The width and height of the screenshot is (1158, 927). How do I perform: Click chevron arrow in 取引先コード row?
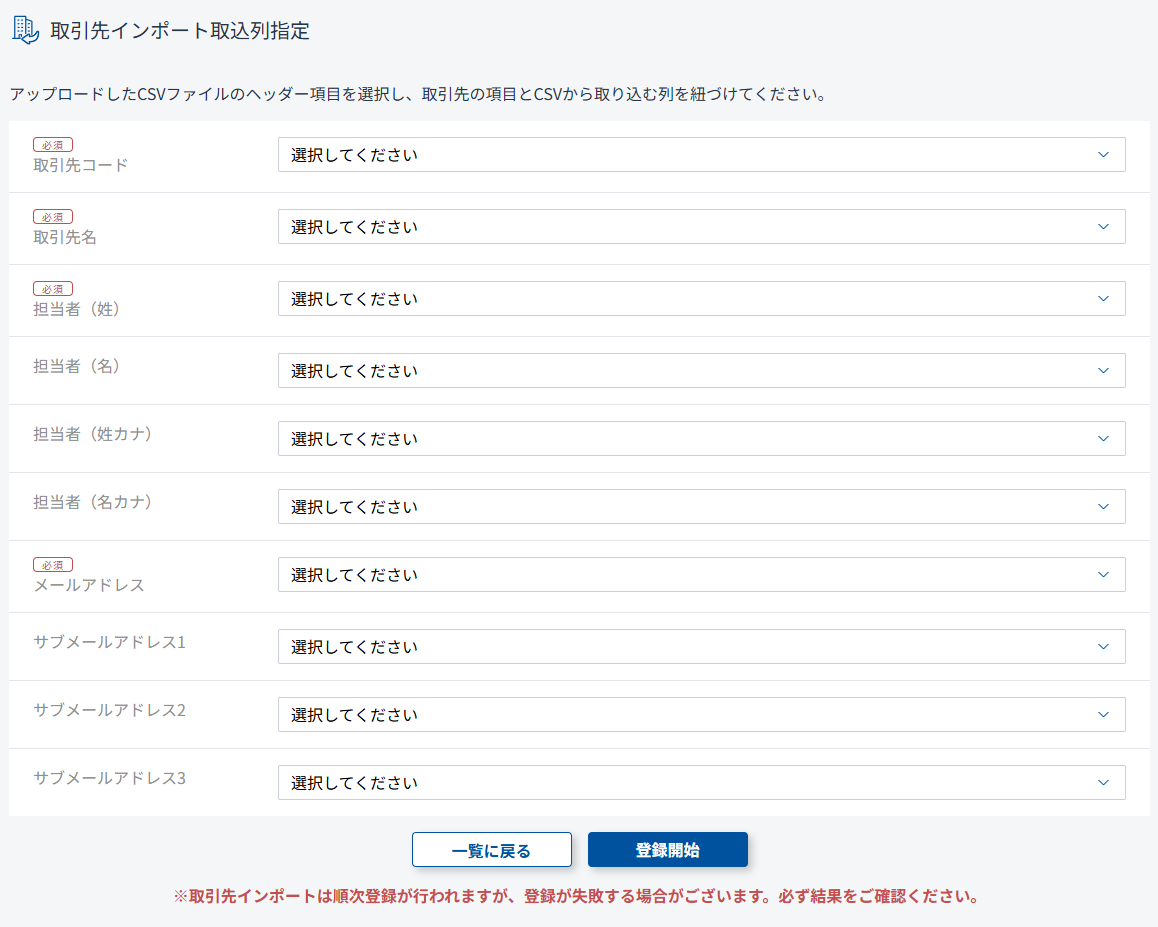click(x=1103, y=155)
